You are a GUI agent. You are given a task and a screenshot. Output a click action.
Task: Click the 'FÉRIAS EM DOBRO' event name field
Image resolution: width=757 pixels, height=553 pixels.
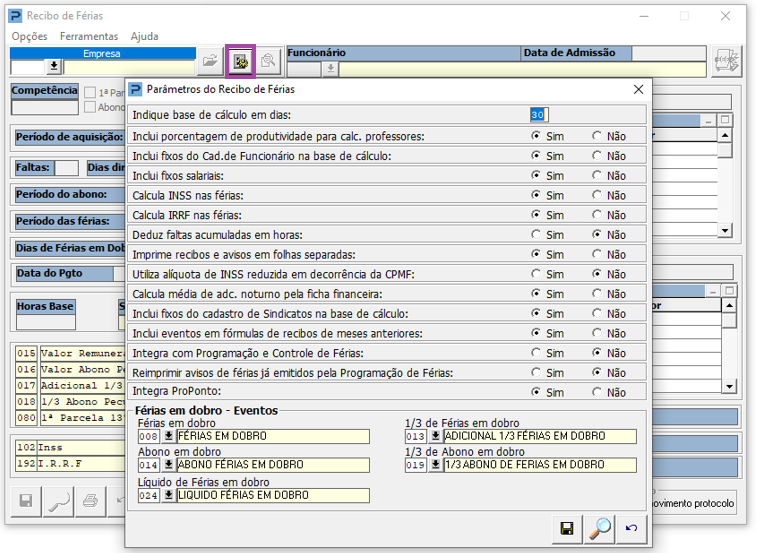coord(273,436)
